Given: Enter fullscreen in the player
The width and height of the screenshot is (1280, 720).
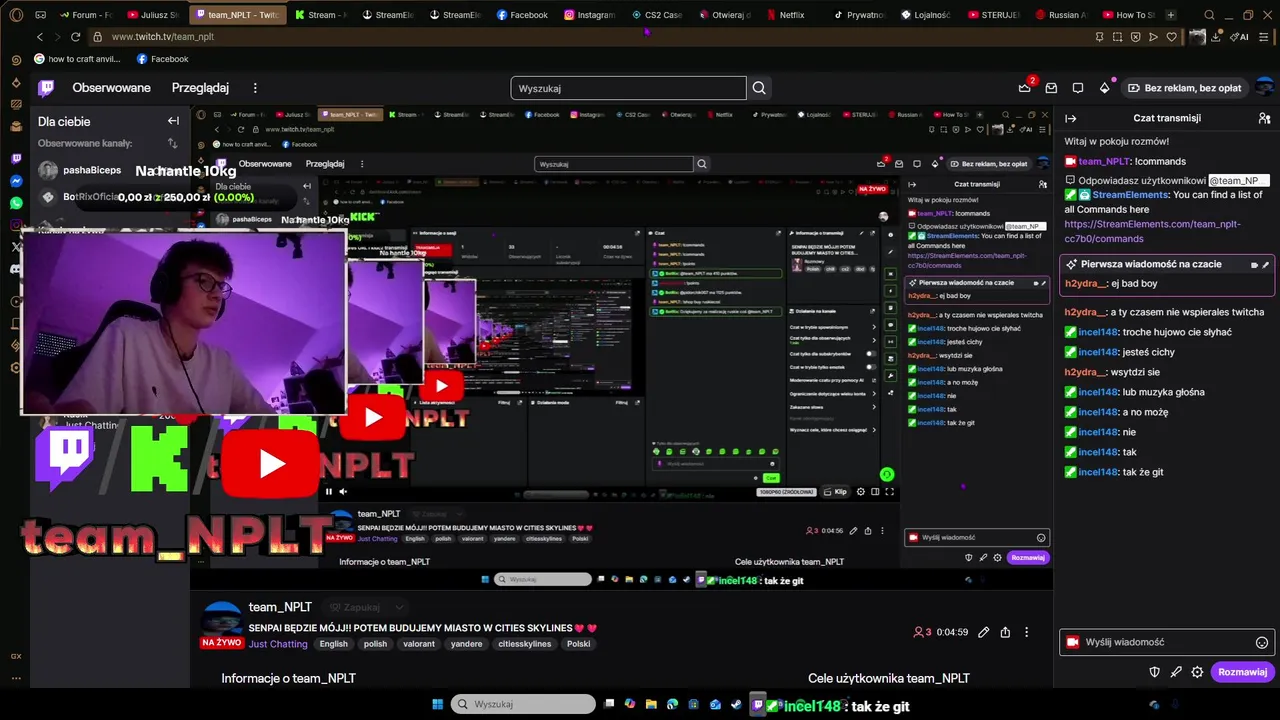Looking at the screenshot, I should (x=889, y=491).
